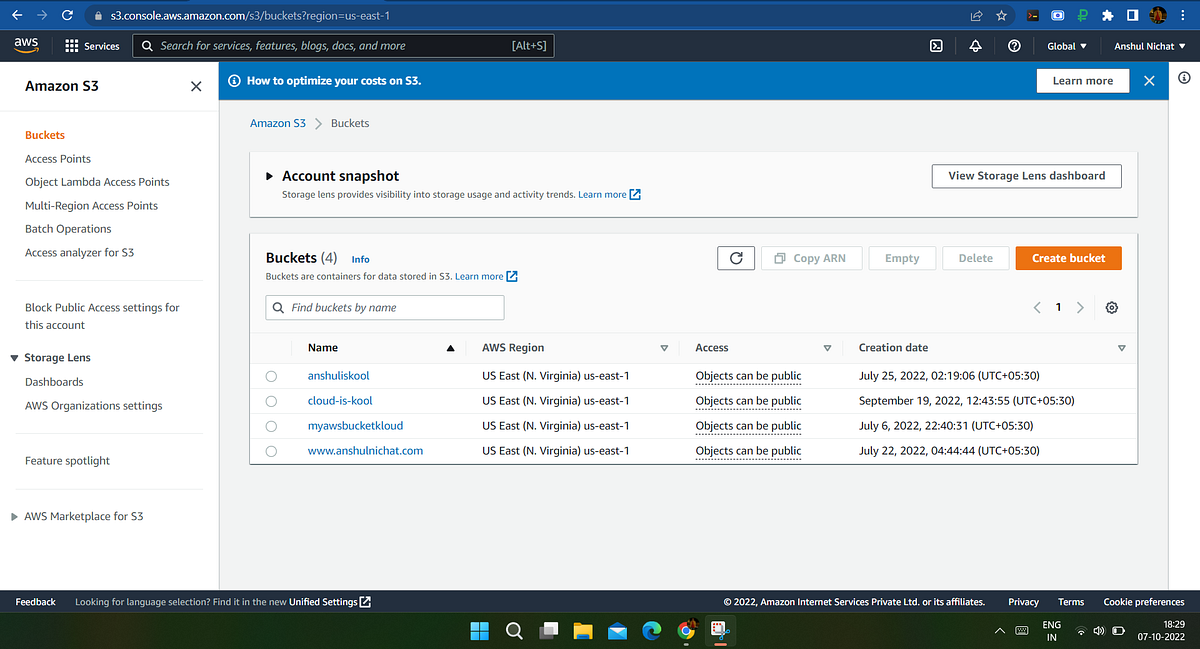Refresh the bucket list
1200x649 pixels.
(735, 257)
